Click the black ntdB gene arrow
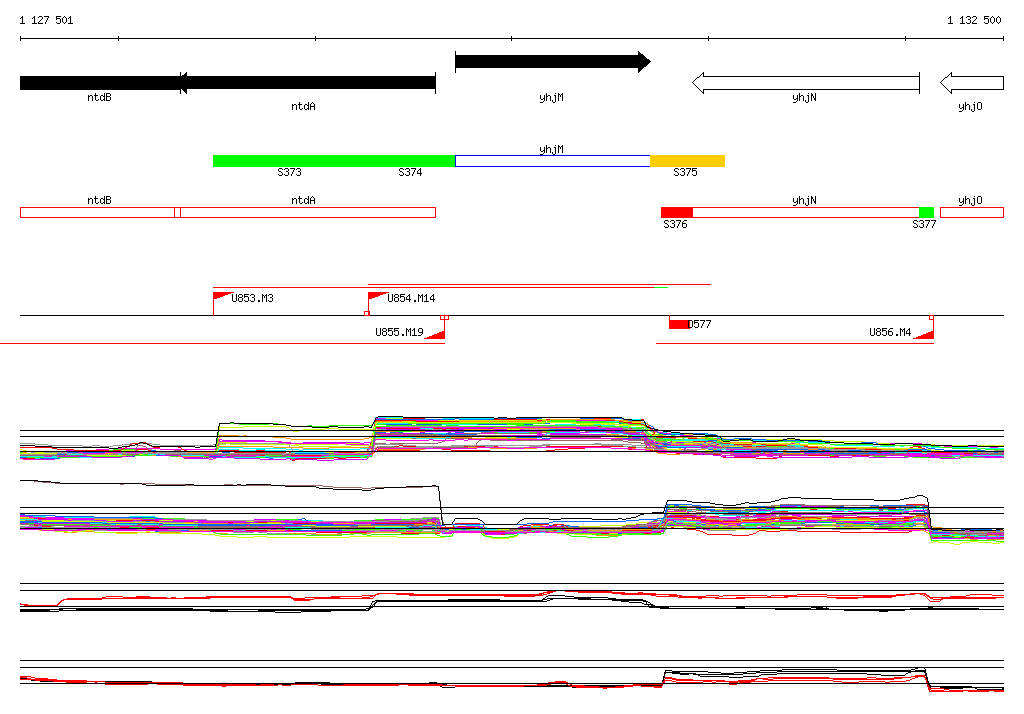Viewport: 1024px width, 714px height. point(99,83)
